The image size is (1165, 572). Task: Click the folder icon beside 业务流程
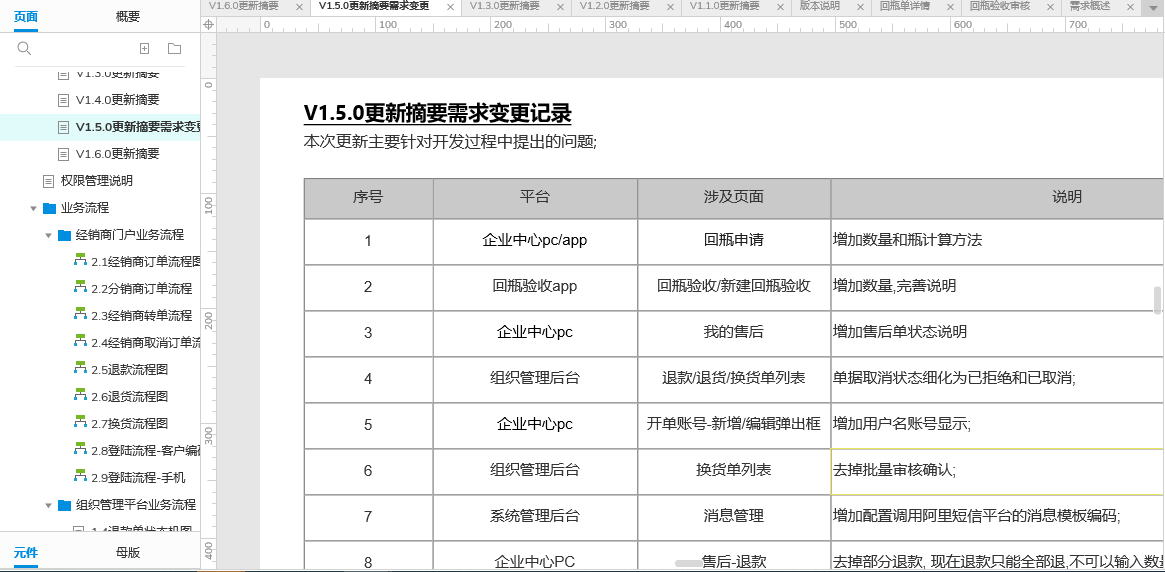50,208
